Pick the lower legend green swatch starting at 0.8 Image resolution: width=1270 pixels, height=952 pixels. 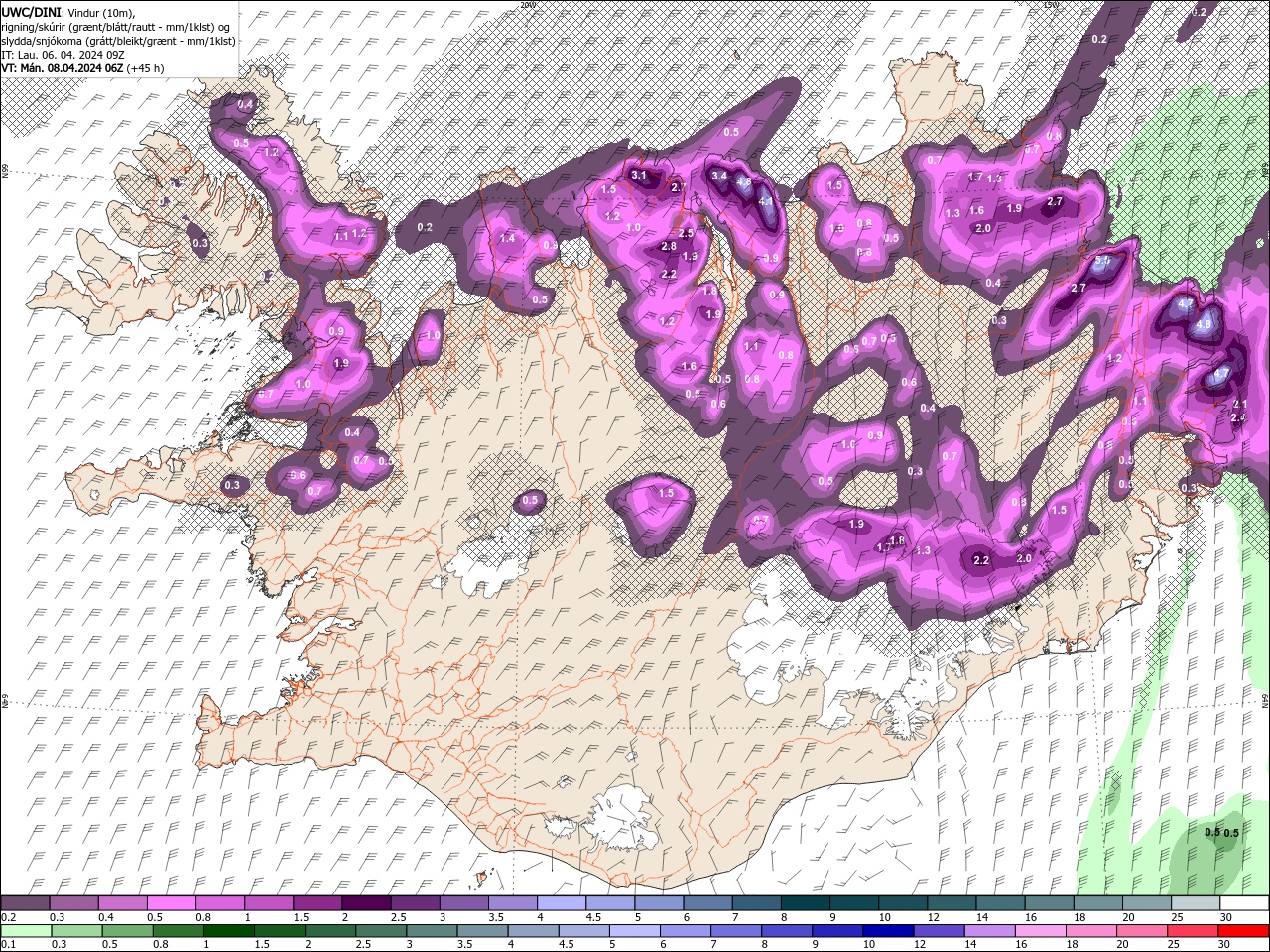176,931
